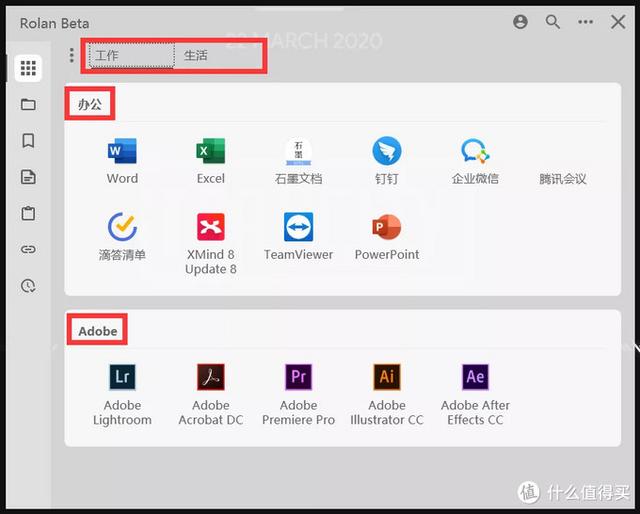This screenshot has width=640, height=514.
Task: Open the user account icon
Action: [520, 22]
